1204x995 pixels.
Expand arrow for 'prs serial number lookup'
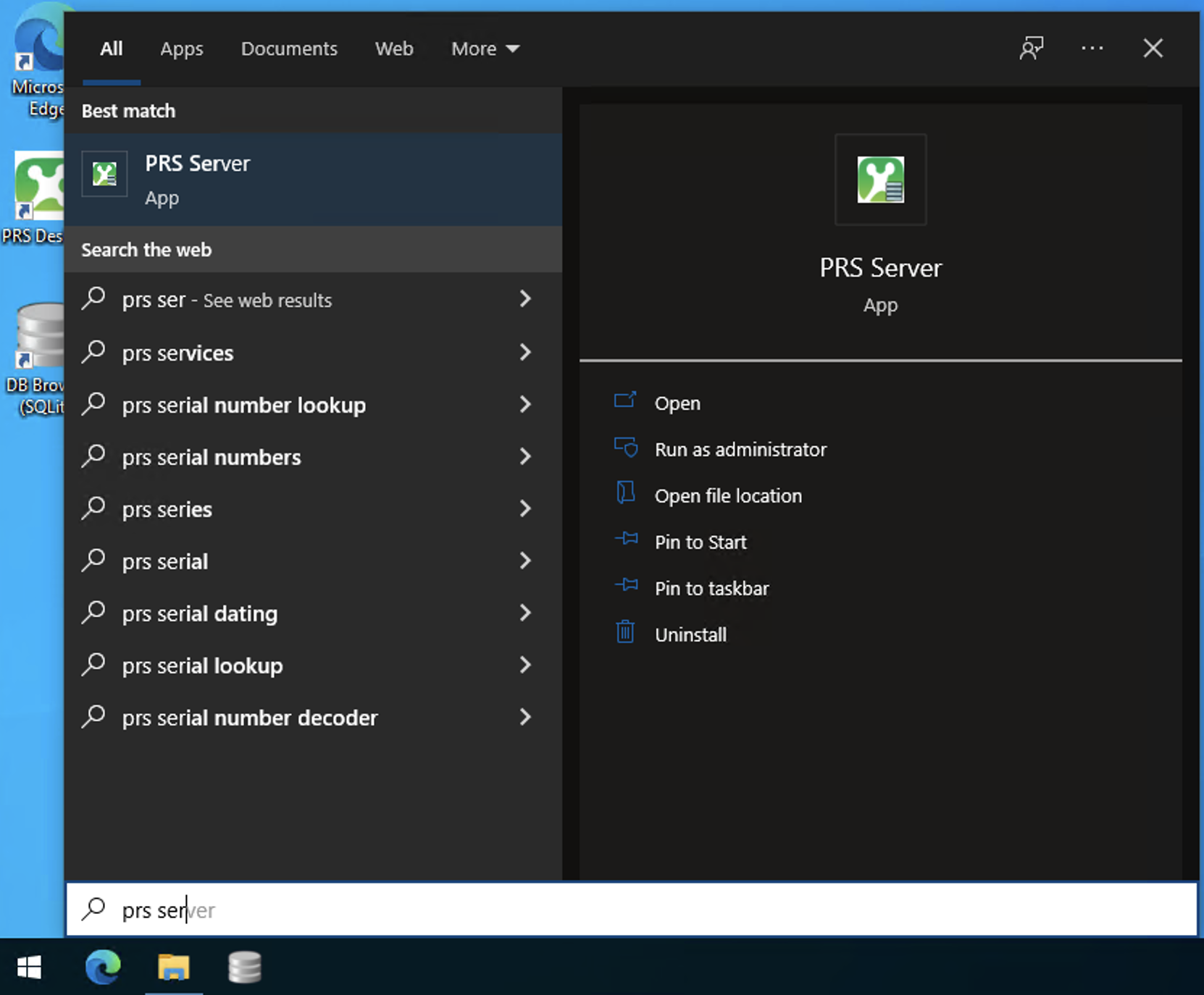point(525,404)
